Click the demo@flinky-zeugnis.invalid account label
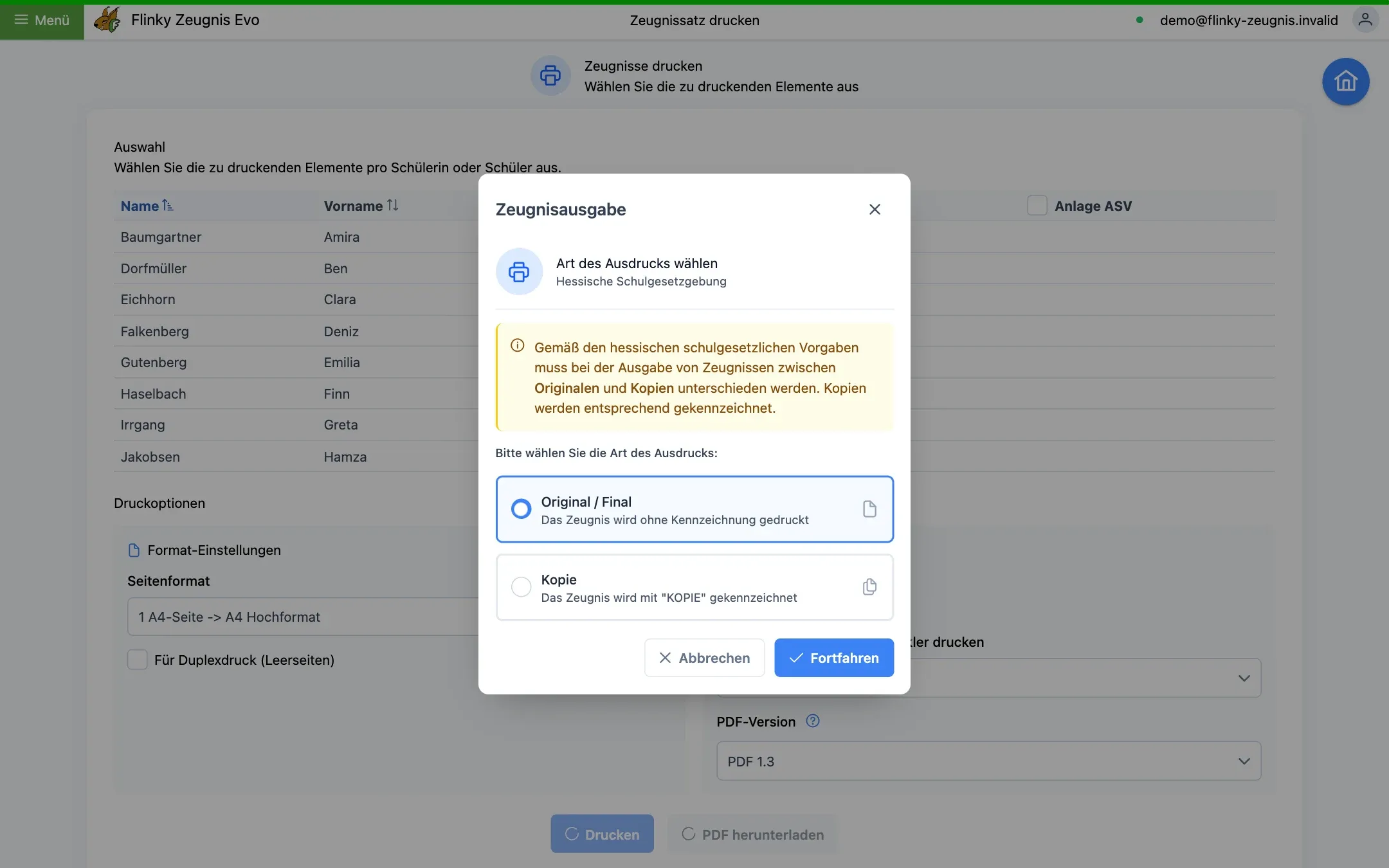 tap(1249, 20)
